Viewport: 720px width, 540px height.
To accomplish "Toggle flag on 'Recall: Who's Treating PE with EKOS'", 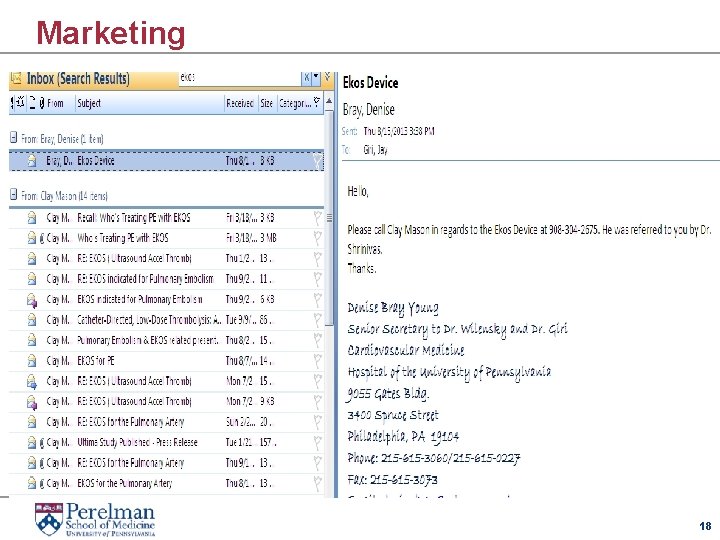I will pos(317,218).
